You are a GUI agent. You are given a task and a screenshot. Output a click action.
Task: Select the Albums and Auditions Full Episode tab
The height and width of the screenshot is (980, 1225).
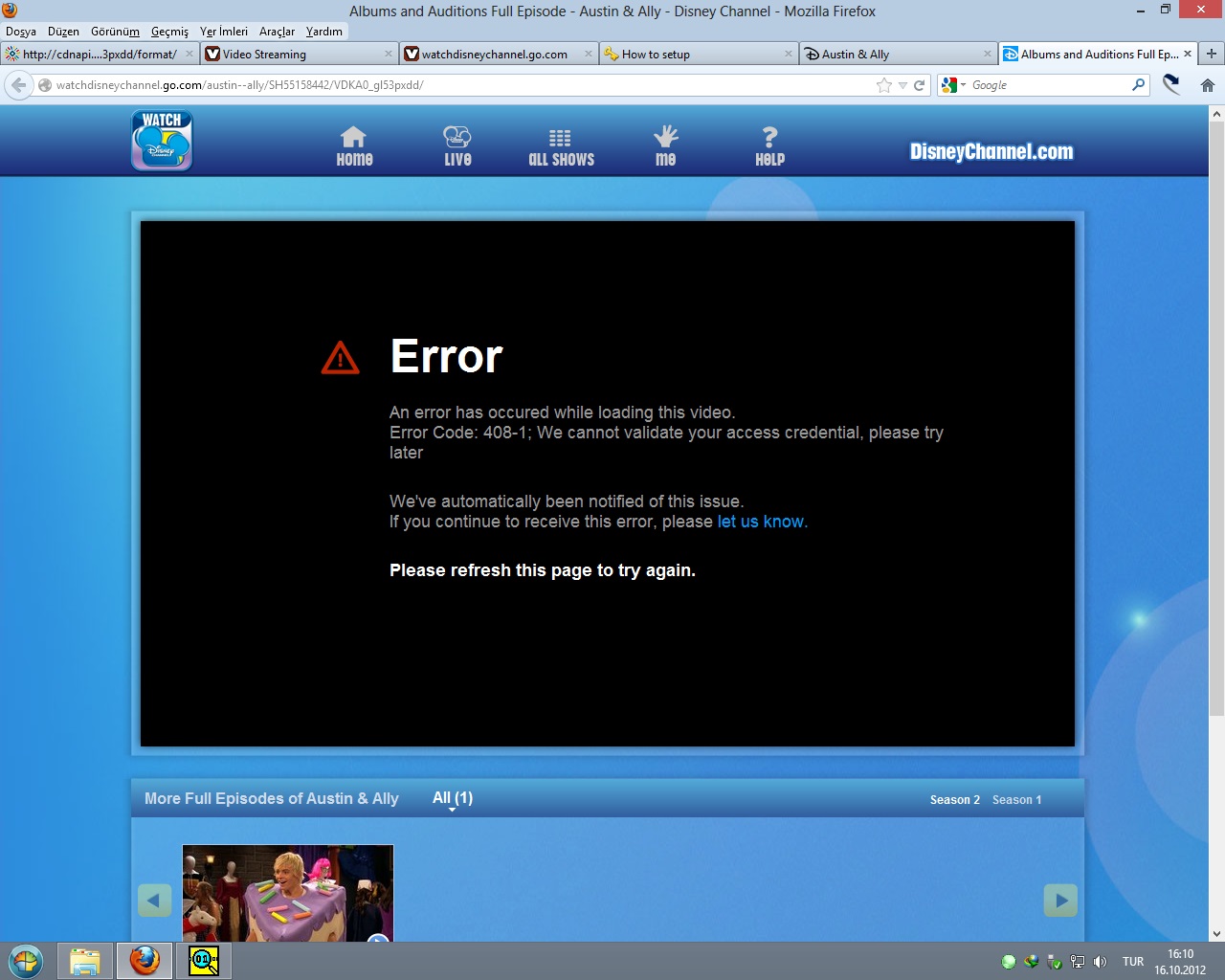[1098, 55]
